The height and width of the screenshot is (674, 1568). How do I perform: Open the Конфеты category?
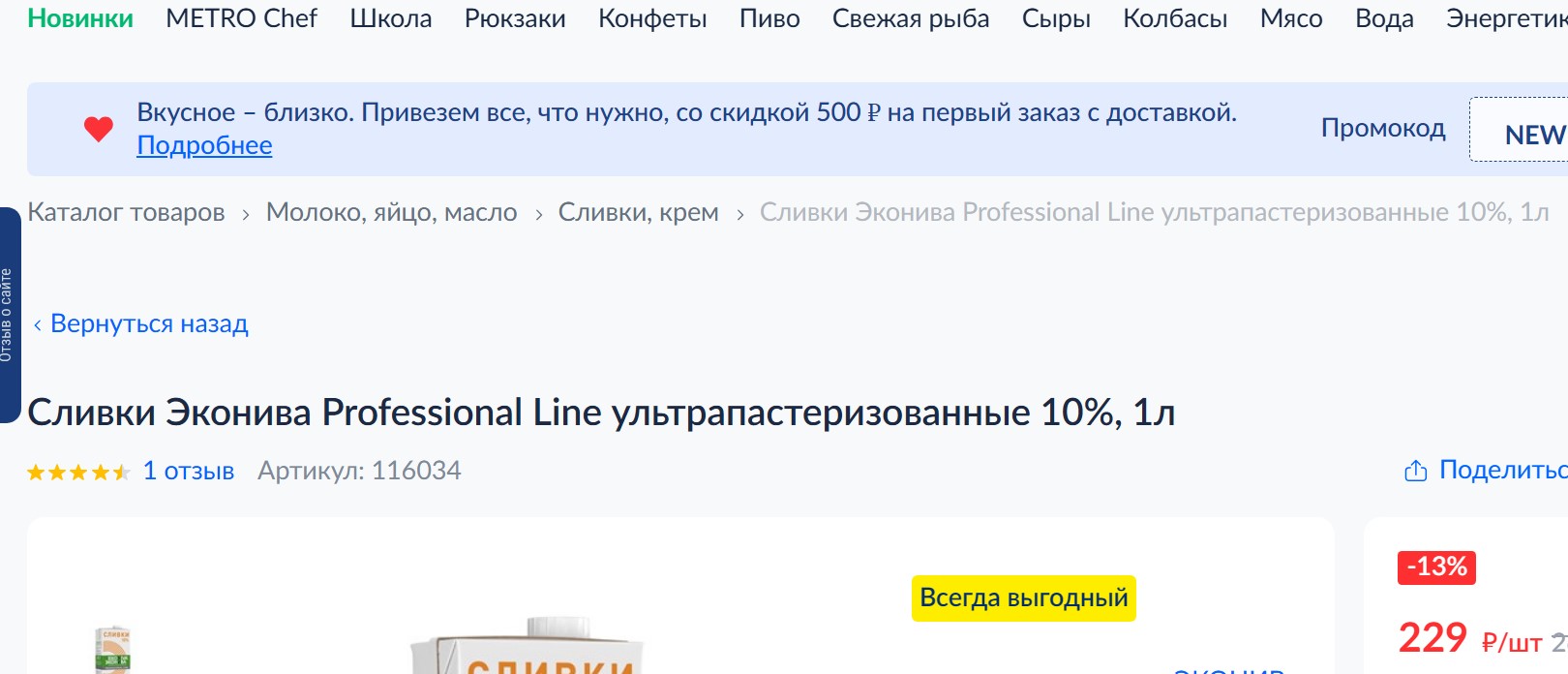coord(652,18)
